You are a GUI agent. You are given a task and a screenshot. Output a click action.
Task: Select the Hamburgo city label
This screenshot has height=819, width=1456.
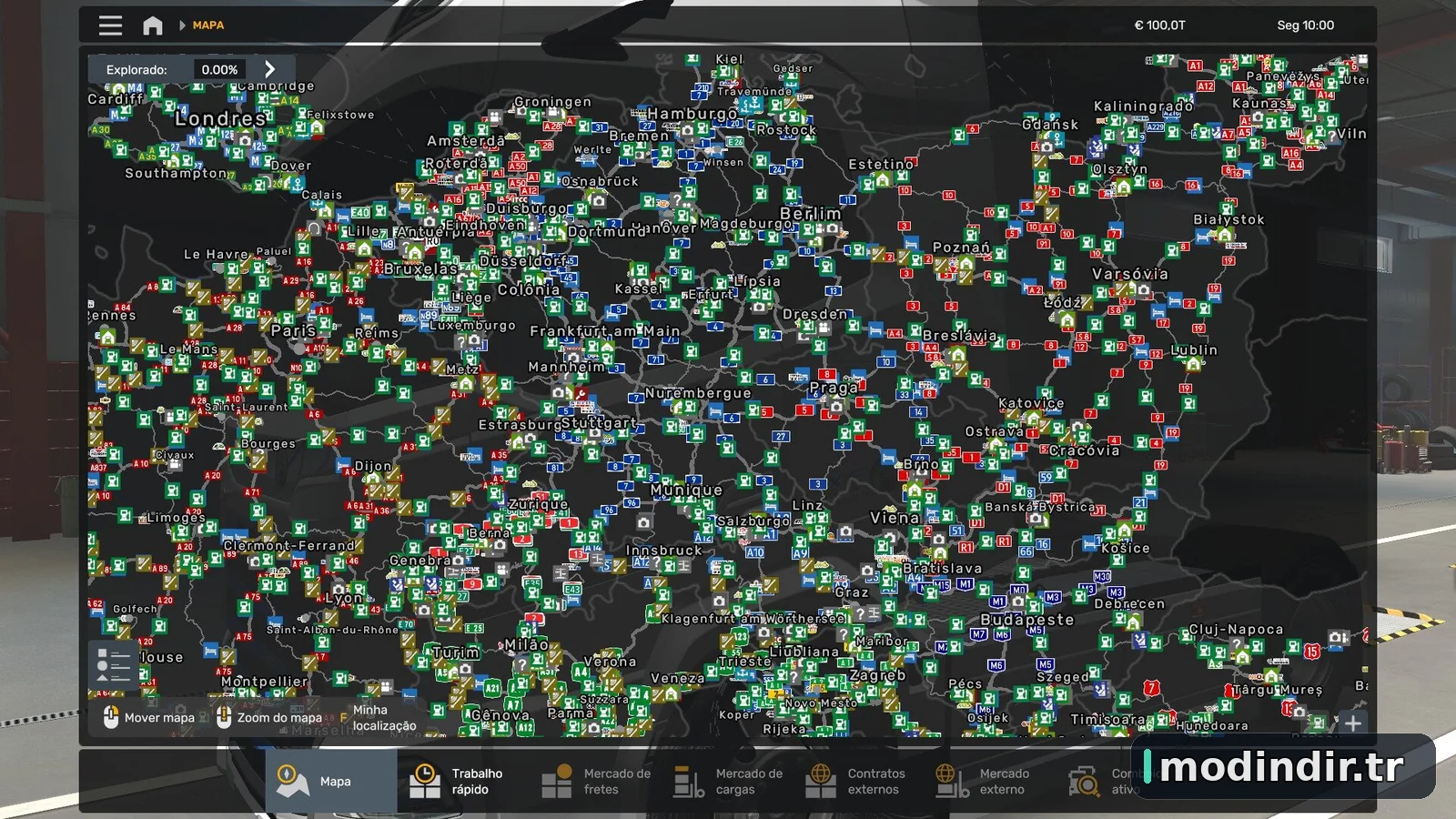[693, 114]
